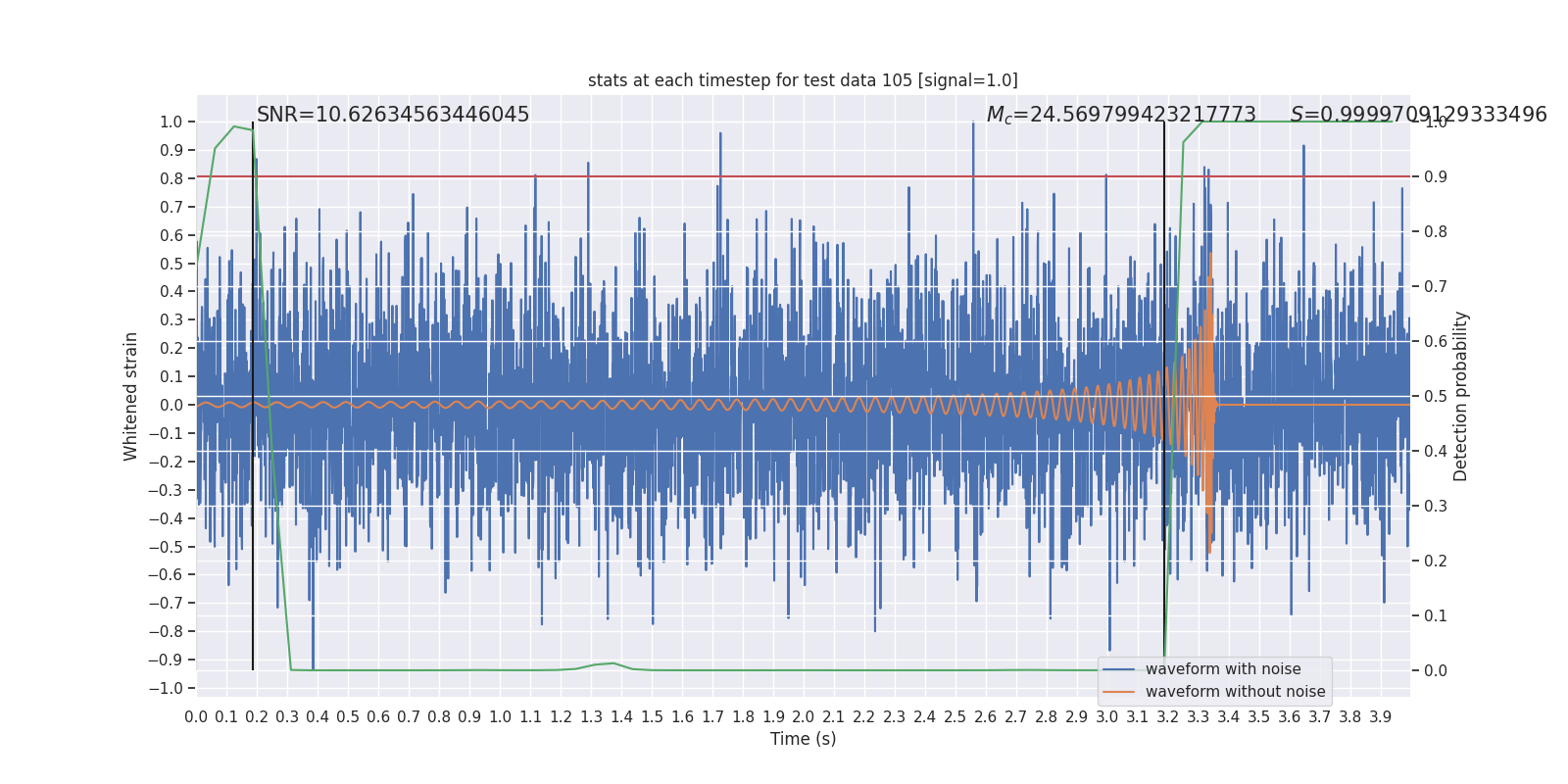
Task: Click the 1.0 tick on the Whitened strain axis
Action: (171, 122)
